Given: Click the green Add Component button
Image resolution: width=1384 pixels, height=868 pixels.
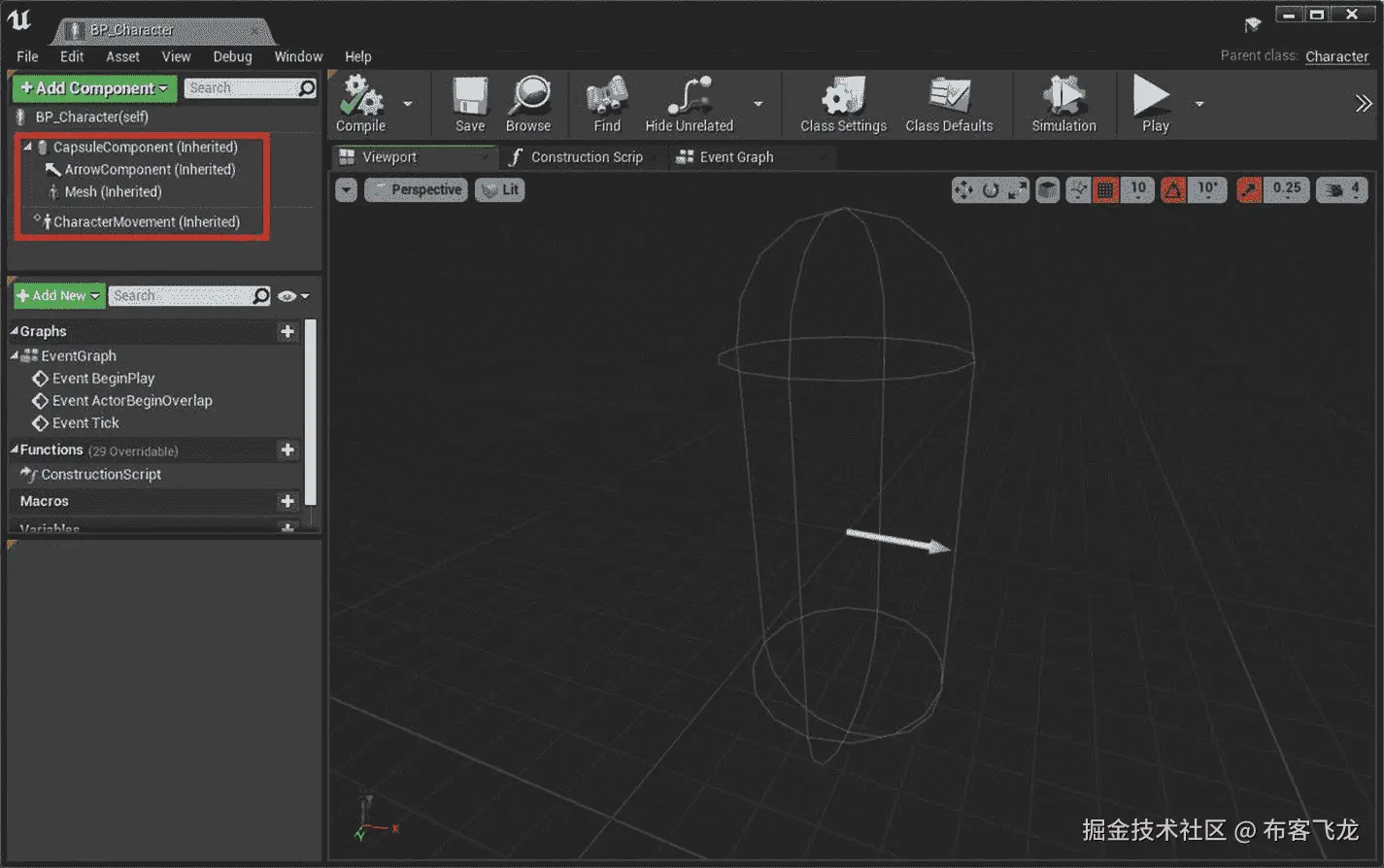Looking at the screenshot, I should click(x=94, y=88).
